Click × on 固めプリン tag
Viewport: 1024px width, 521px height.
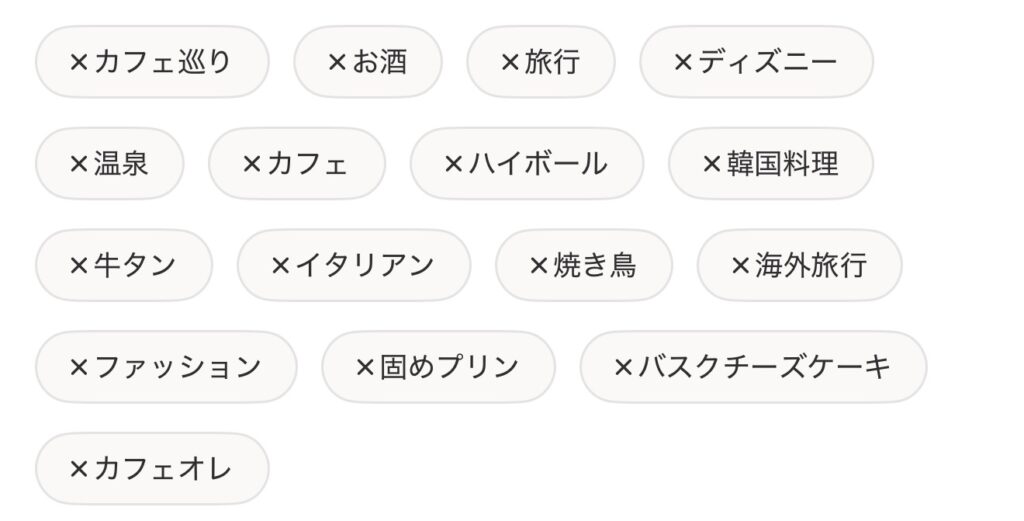pyautogui.click(x=365, y=367)
